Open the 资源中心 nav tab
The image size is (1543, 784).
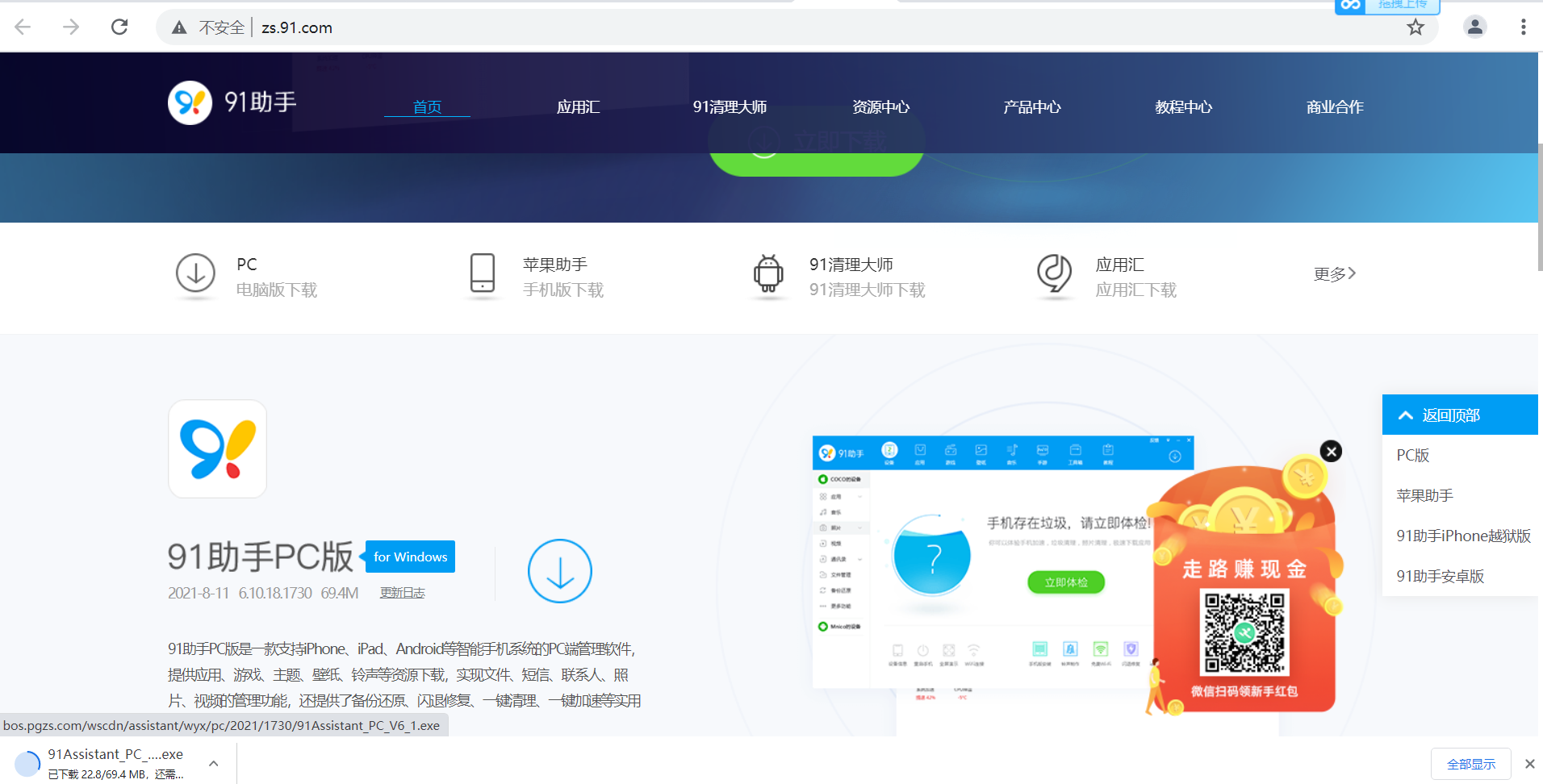(x=881, y=106)
